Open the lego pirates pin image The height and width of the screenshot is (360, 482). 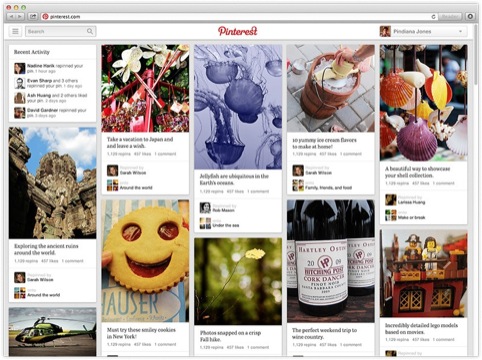coord(423,273)
